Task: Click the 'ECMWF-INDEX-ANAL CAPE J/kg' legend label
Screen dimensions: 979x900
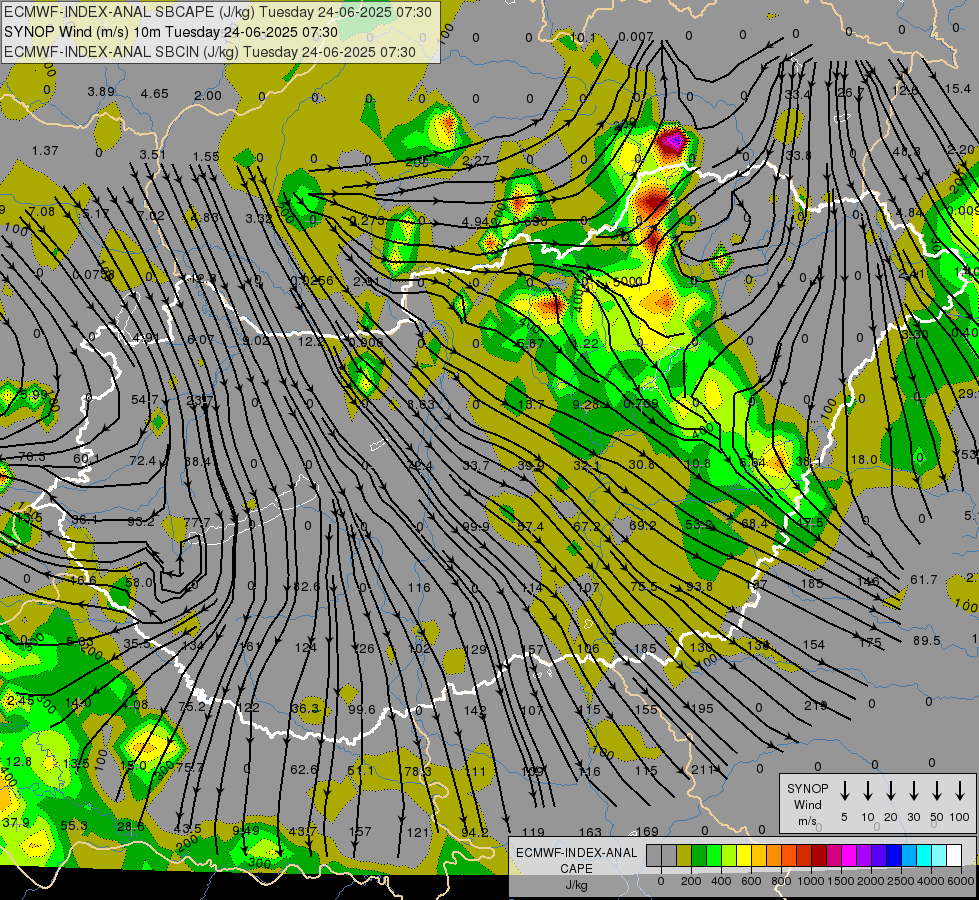Action: coord(576,868)
